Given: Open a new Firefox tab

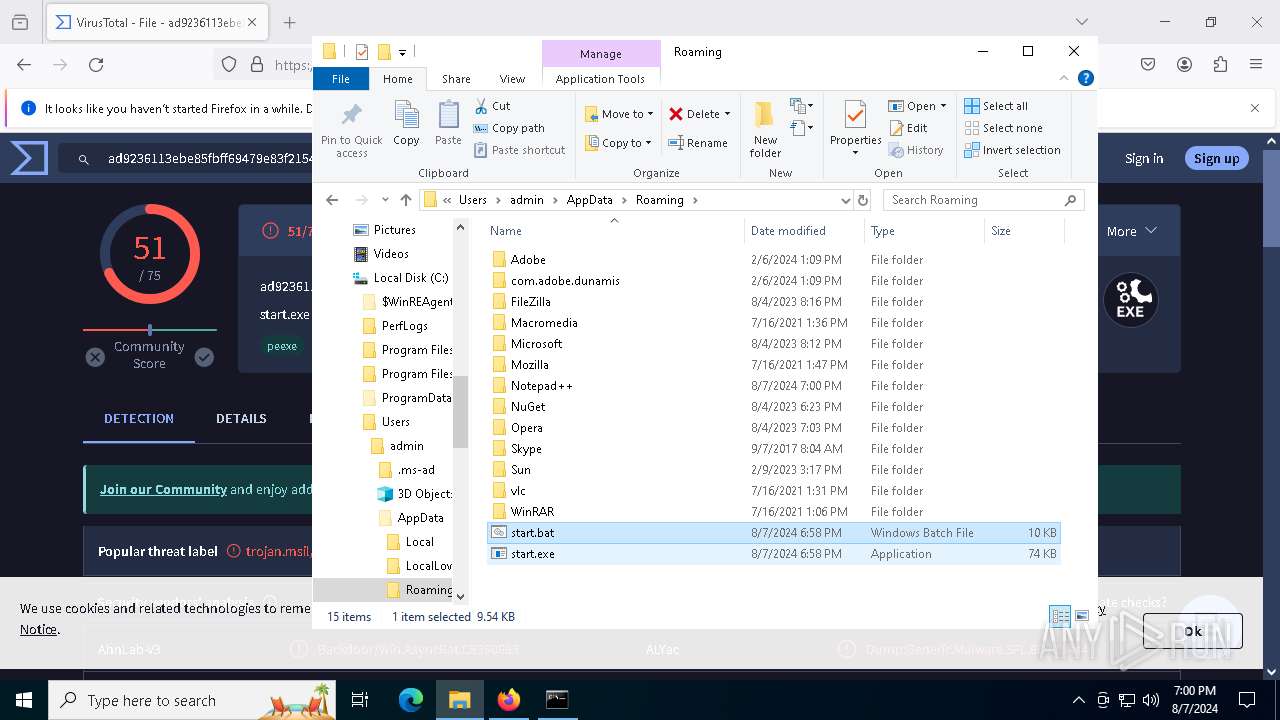Looking at the screenshot, I should [x=289, y=22].
